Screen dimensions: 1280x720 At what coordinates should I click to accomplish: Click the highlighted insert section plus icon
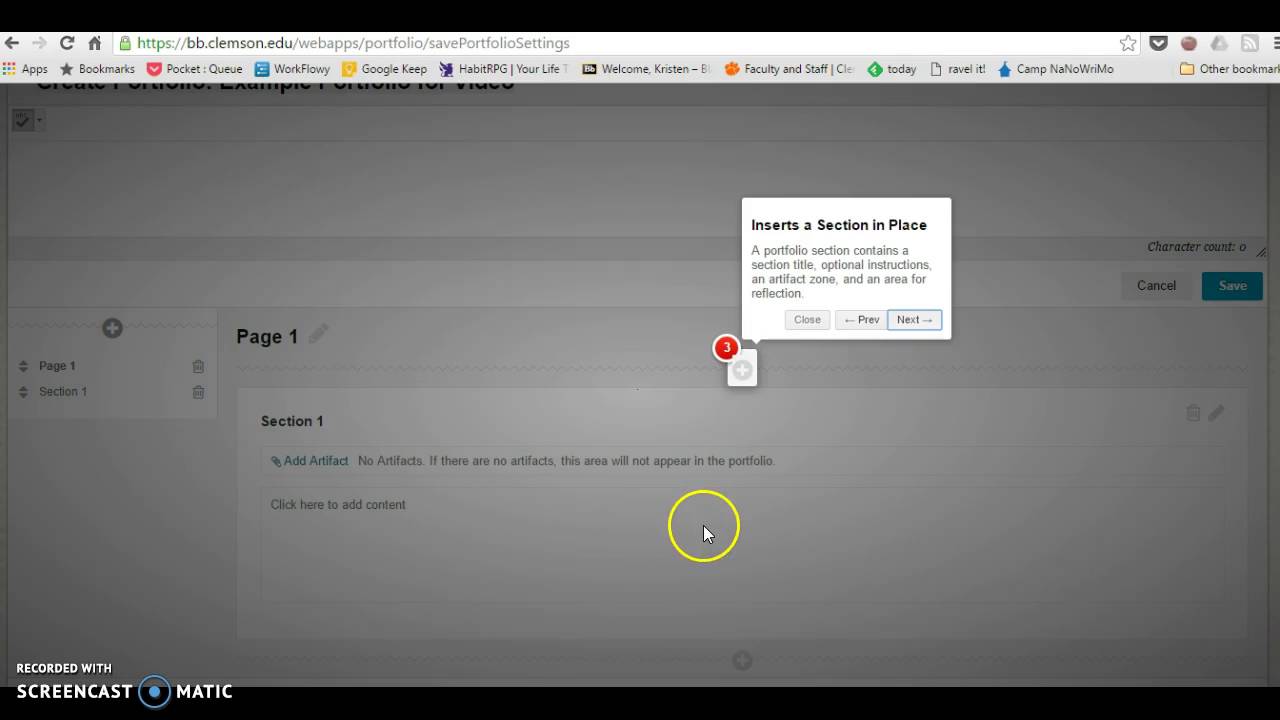pyautogui.click(x=742, y=370)
